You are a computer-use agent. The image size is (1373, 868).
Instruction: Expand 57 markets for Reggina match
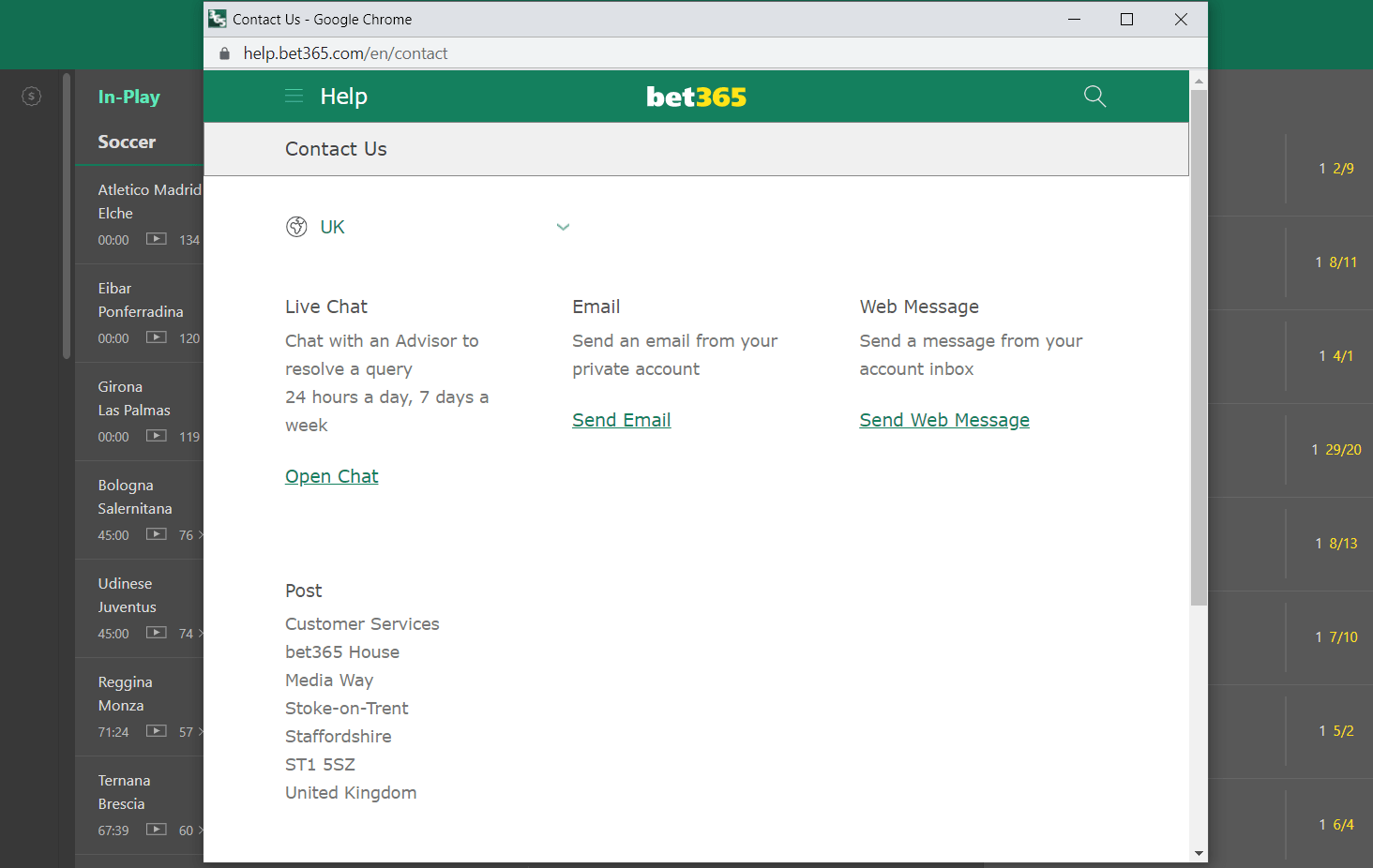190,732
